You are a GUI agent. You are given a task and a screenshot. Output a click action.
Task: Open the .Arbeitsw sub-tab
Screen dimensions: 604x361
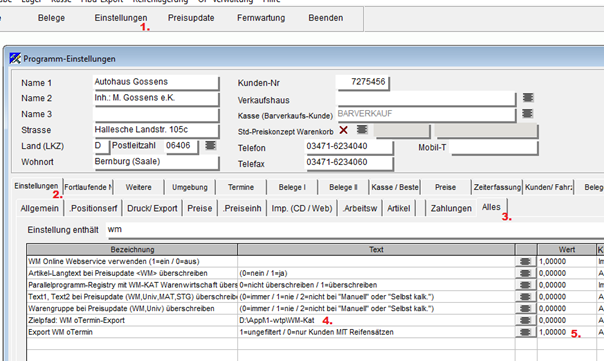360,208
